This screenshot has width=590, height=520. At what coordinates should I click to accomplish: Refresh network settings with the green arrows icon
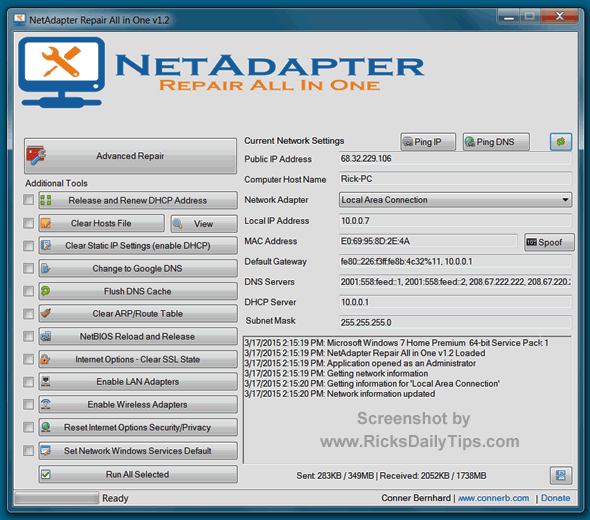coord(561,142)
